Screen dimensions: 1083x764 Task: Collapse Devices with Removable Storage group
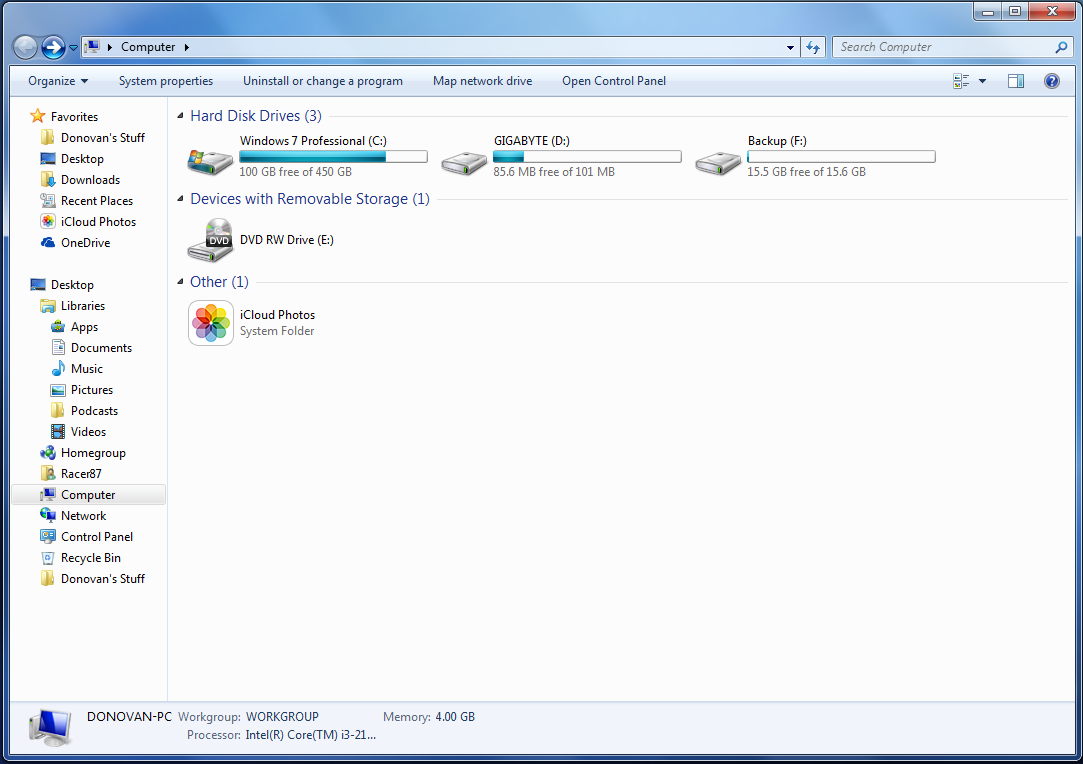(180, 199)
